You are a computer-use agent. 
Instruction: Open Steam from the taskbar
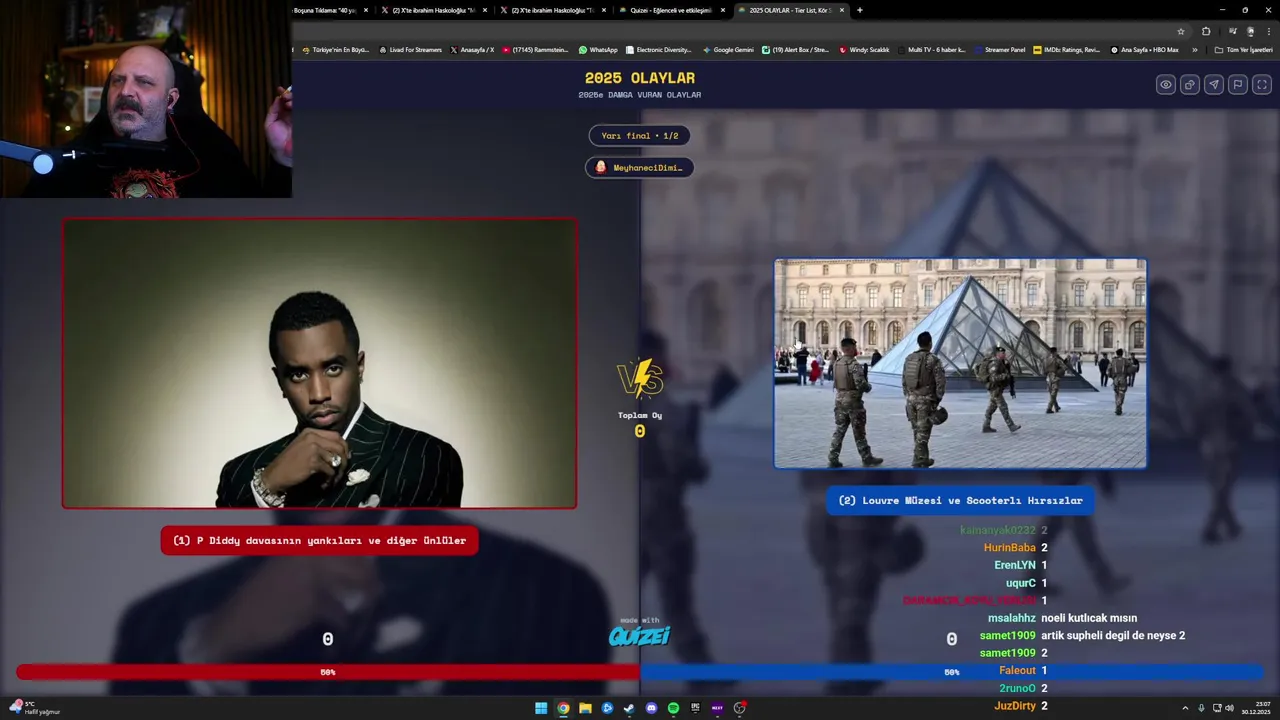(x=629, y=708)
